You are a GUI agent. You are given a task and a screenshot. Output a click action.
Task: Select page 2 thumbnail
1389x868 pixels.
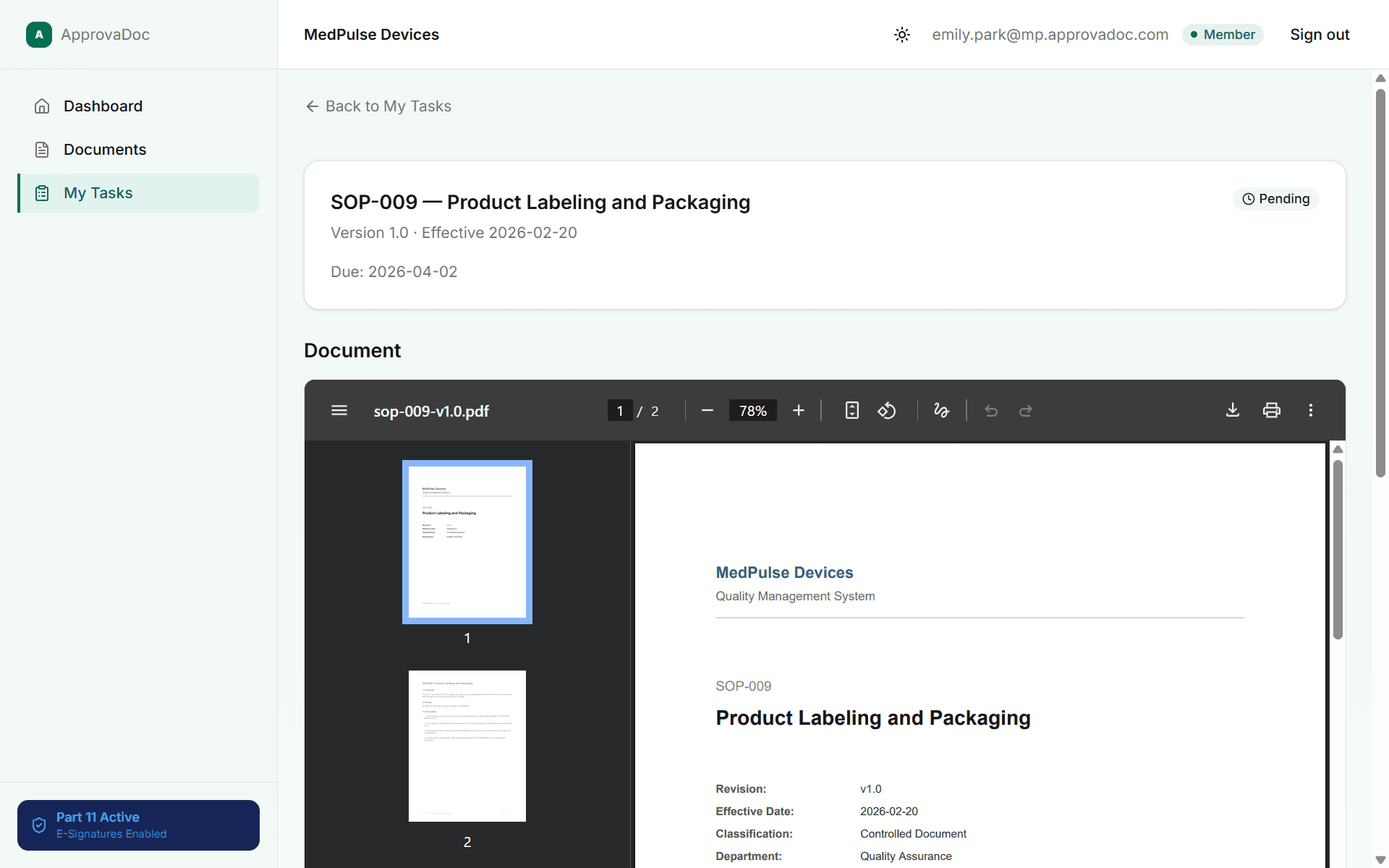click(467, 746)
